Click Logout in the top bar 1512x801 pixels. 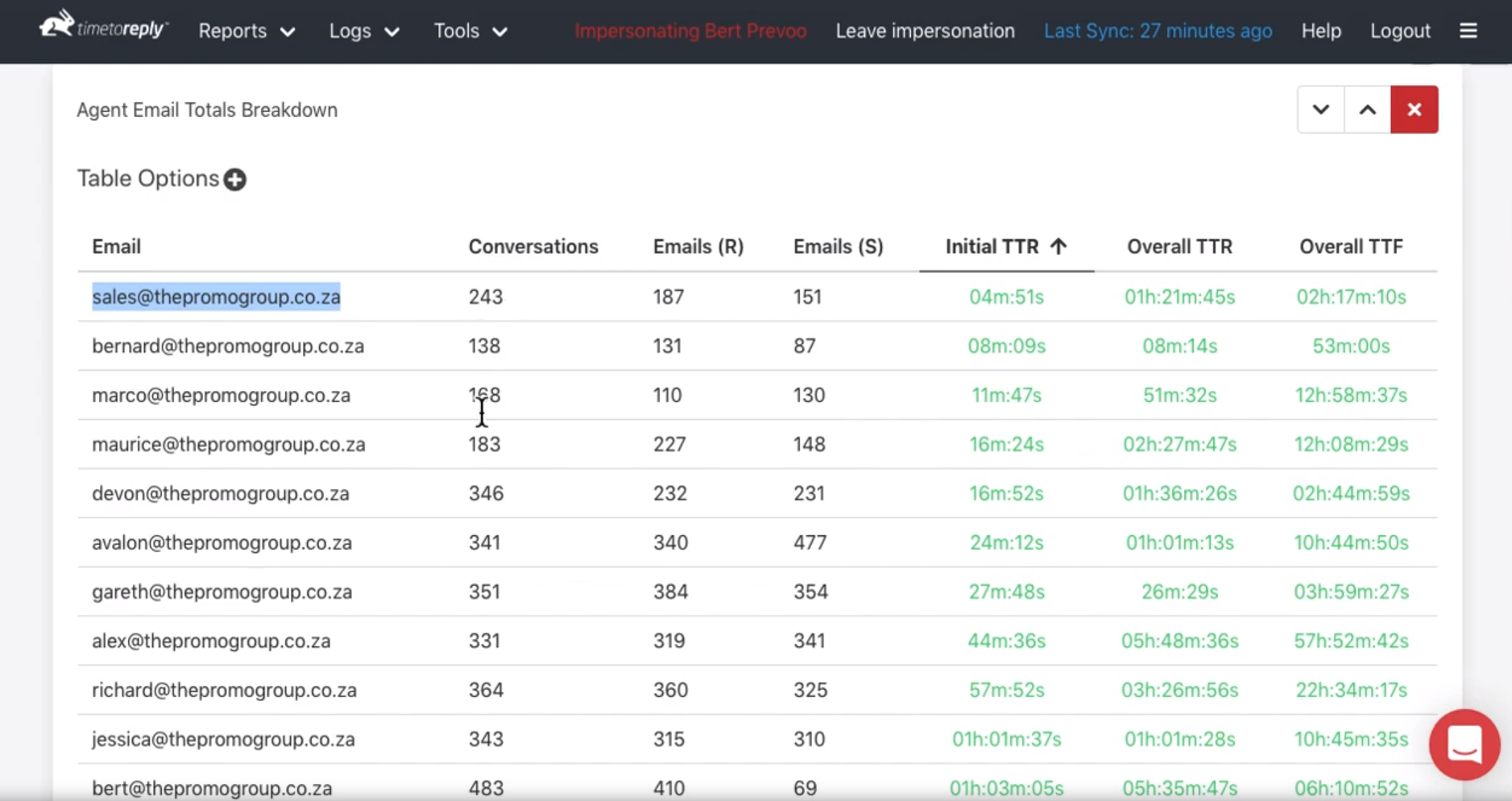(x=1400, y=31)
